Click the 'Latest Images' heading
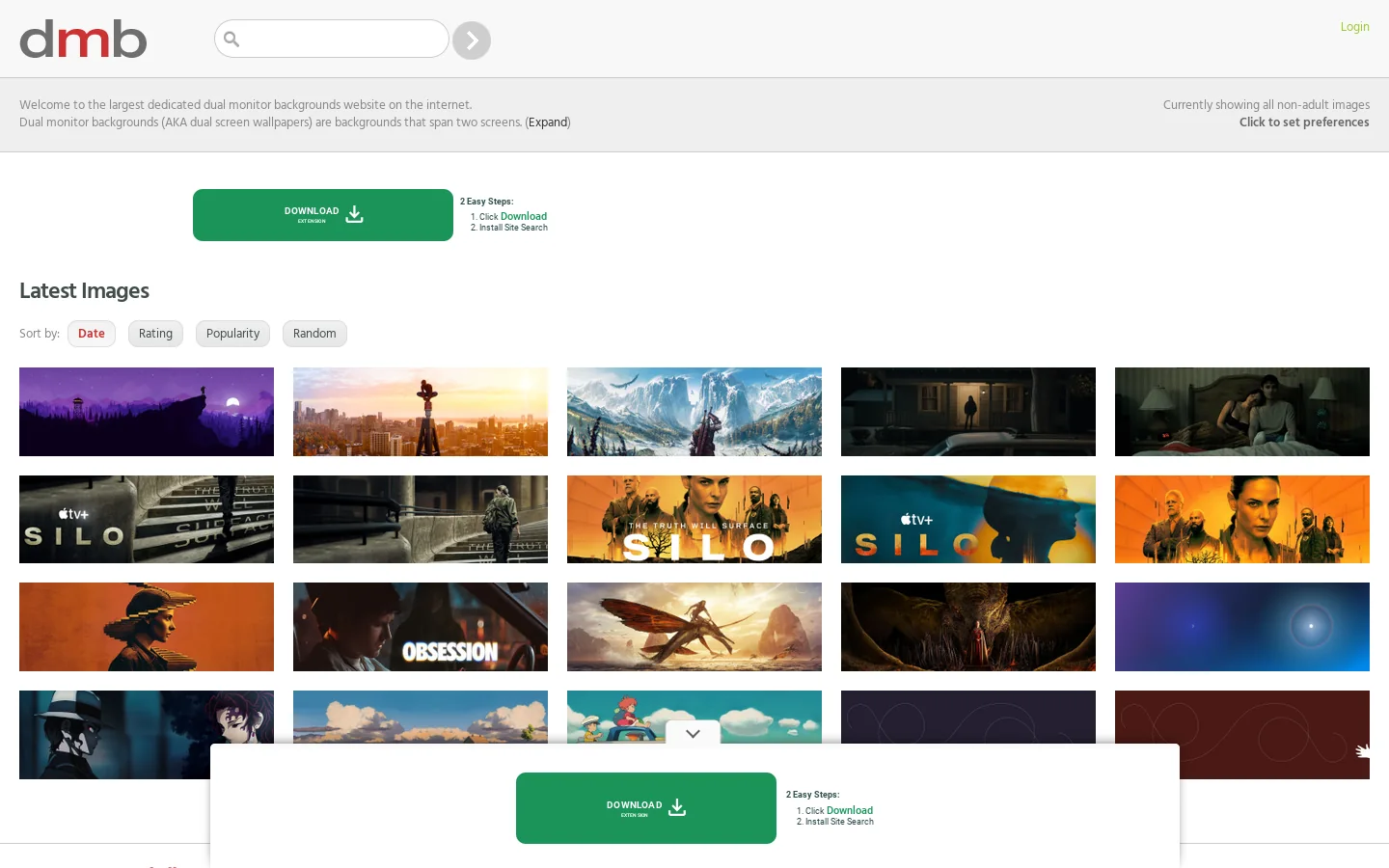Viewport: 1389px width, 868px height. pos(84,291)
